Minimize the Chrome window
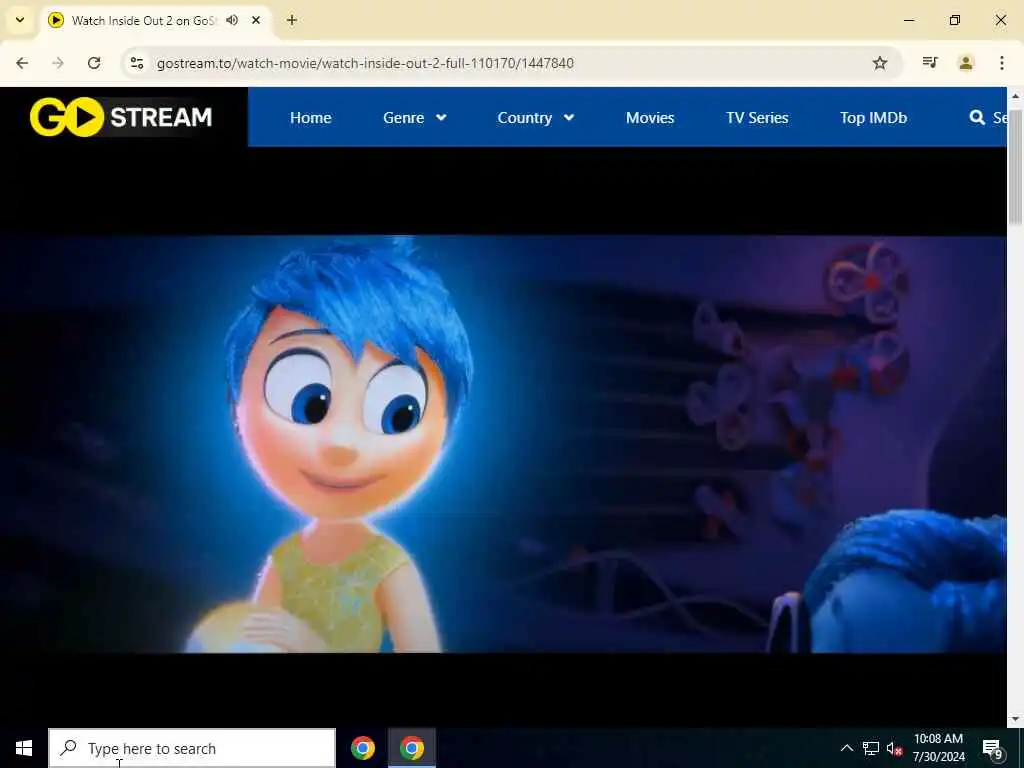This screenshot has height=768, width=1024. (x=909, y=20)
